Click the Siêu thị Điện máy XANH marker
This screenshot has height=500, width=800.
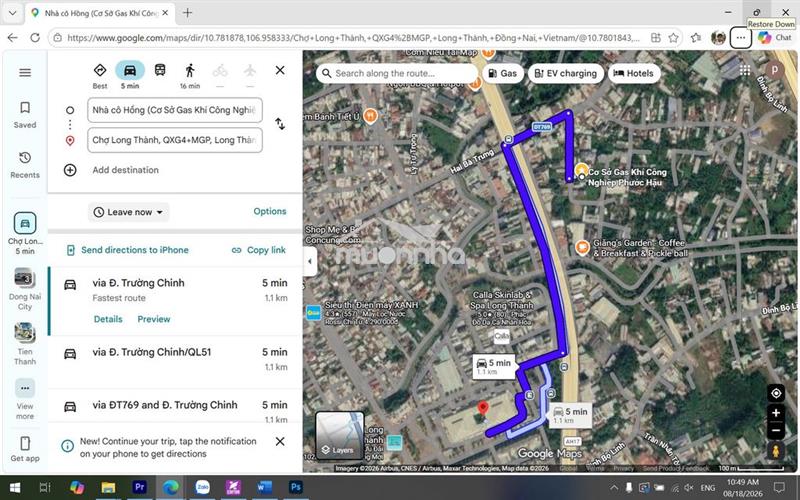pyautogui.click(x=313, y=312)
